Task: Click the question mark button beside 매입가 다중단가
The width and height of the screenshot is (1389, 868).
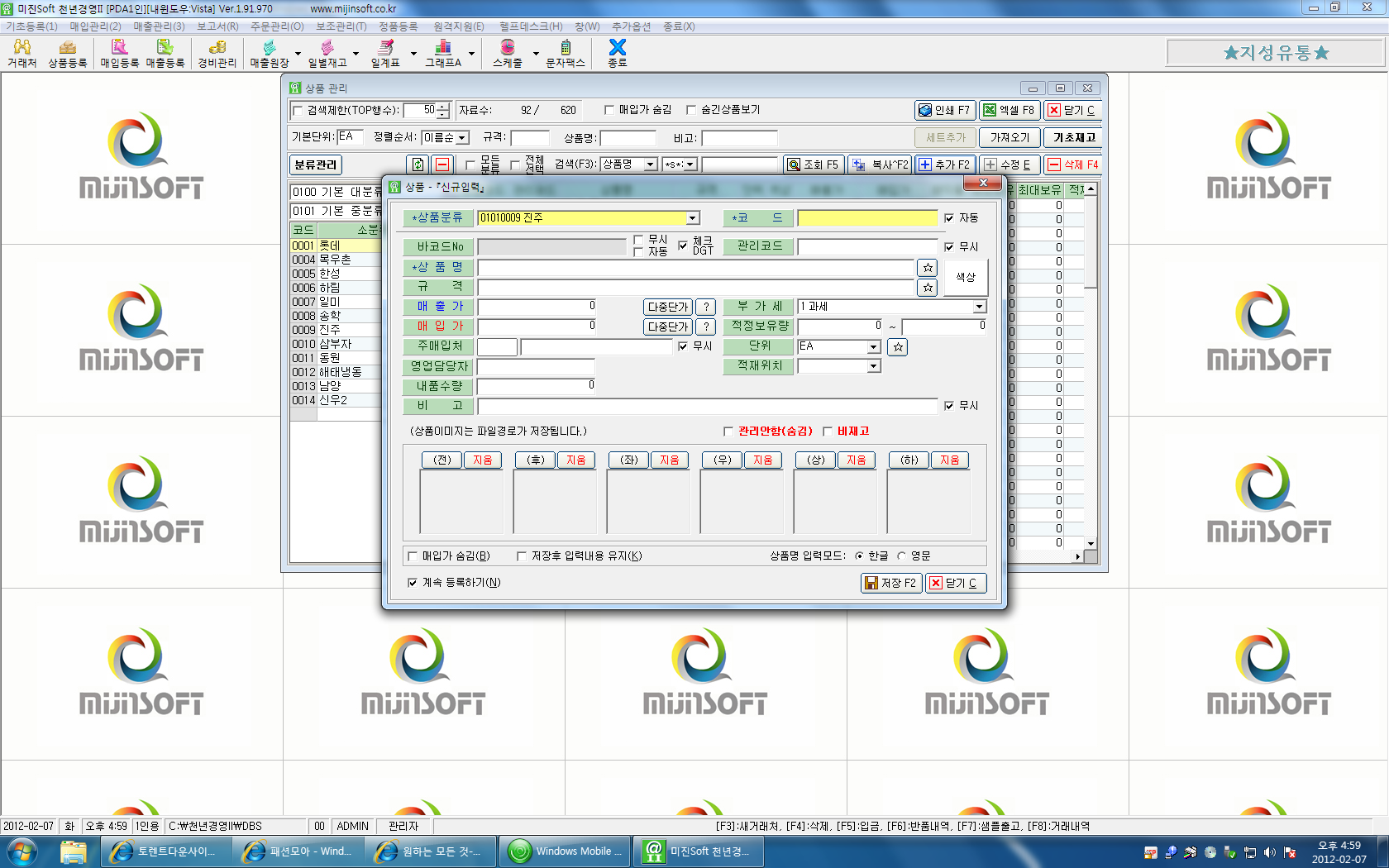Action: click(x=706, y=327)
